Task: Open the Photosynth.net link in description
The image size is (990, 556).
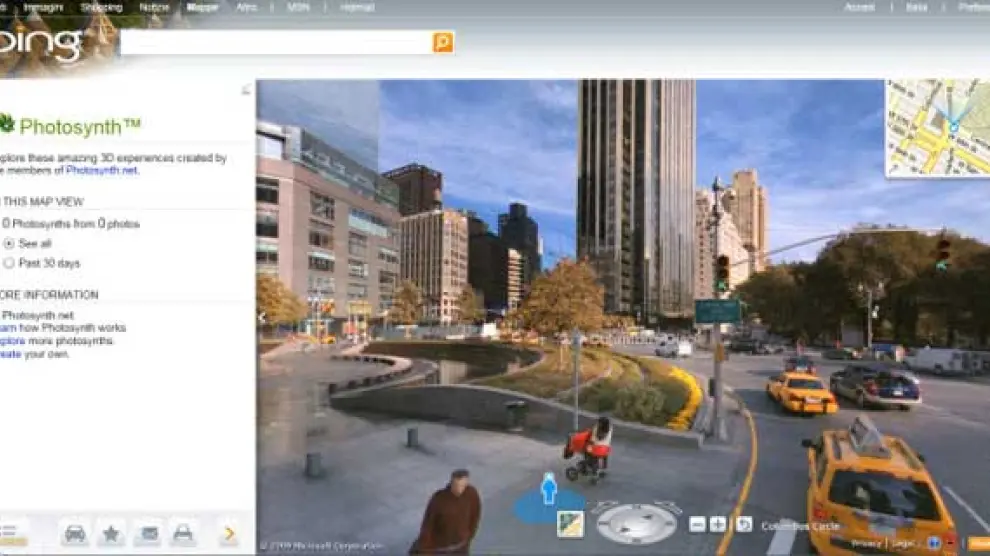Action: click(x=102, y=171)
